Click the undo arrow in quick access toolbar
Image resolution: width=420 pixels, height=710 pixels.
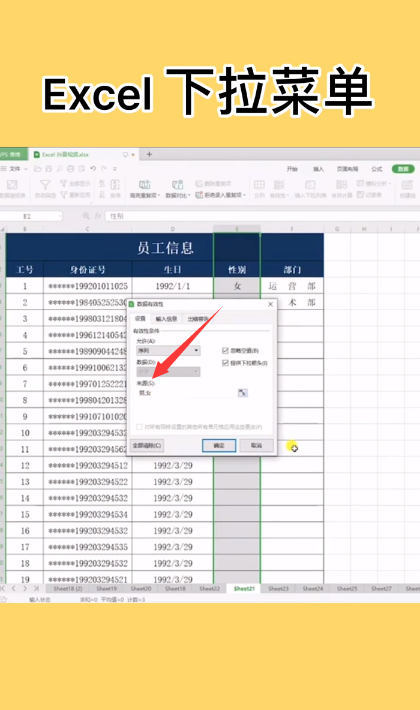[x=93, y=168]
